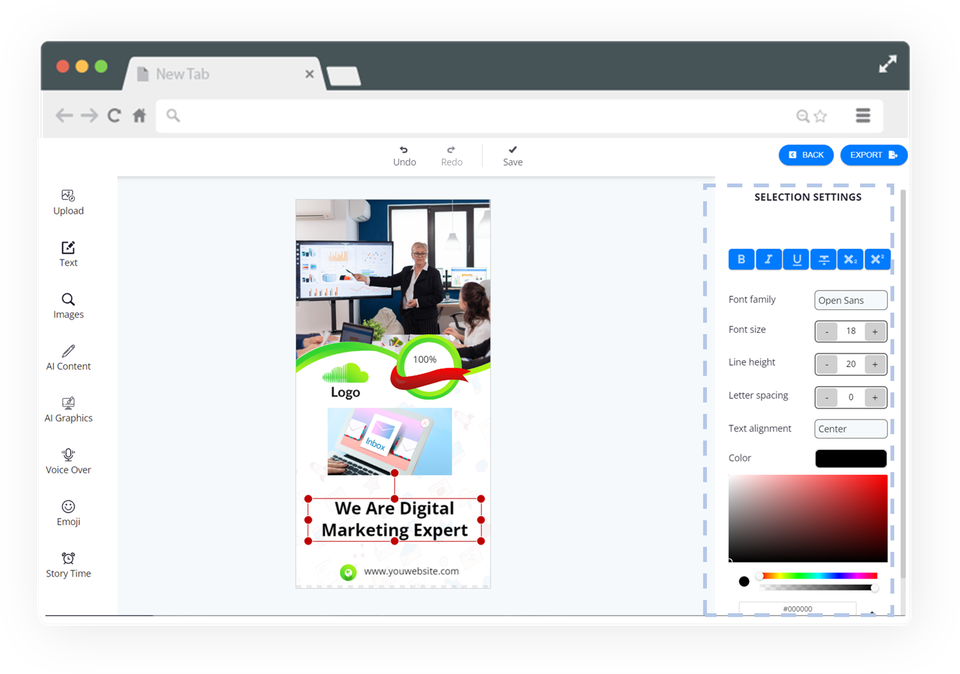Click the EXPORT button

pos(874,155)
